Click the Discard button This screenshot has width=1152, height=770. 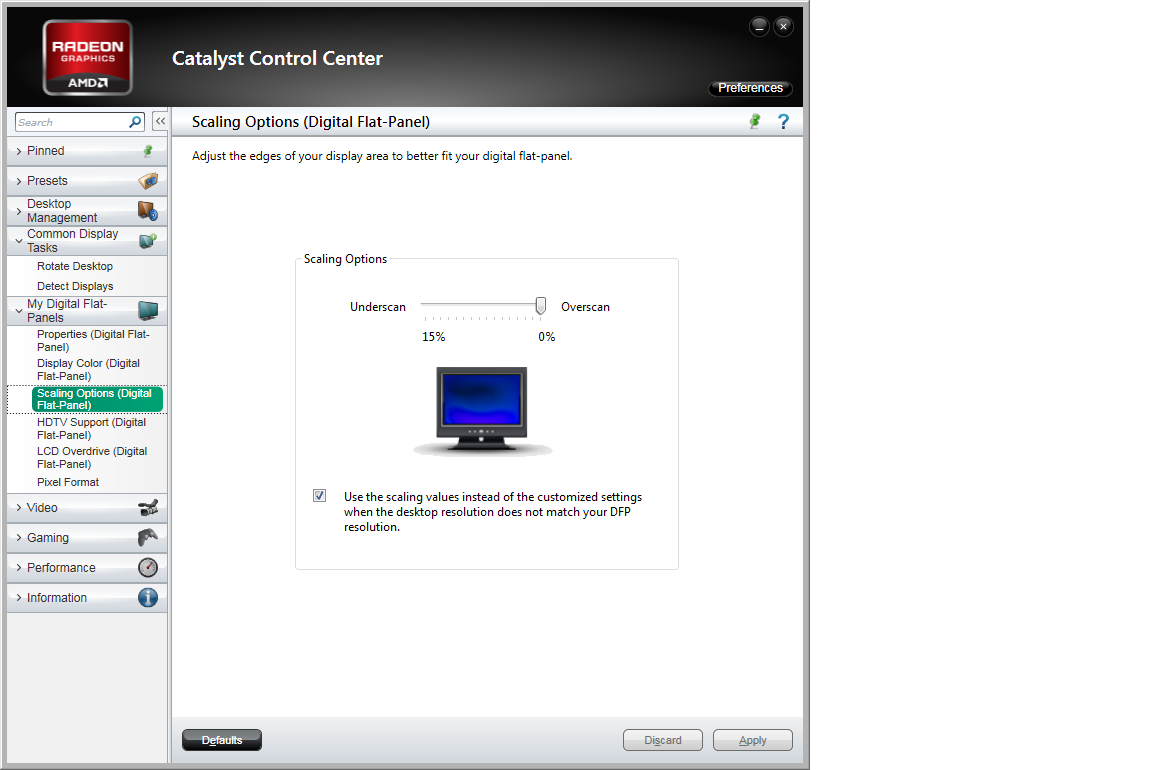tap(663, 740)
